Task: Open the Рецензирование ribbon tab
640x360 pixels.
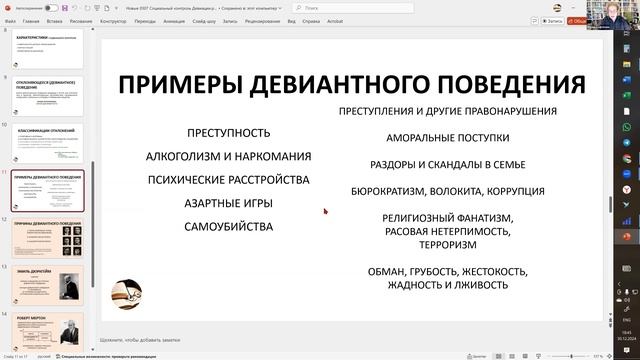Action: click(262, 21)
